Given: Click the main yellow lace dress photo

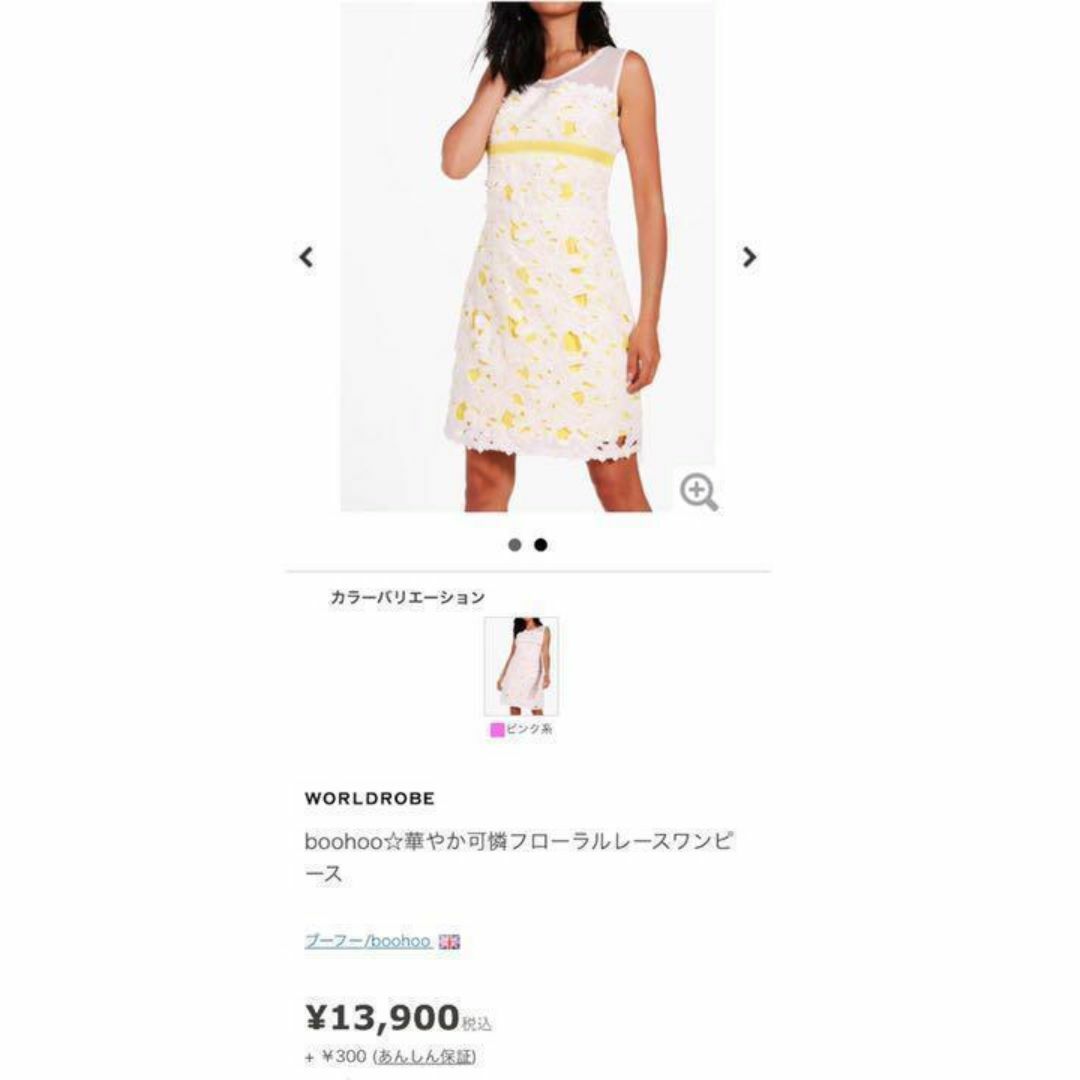Looking at the screenshot, I should coord(528,256).
